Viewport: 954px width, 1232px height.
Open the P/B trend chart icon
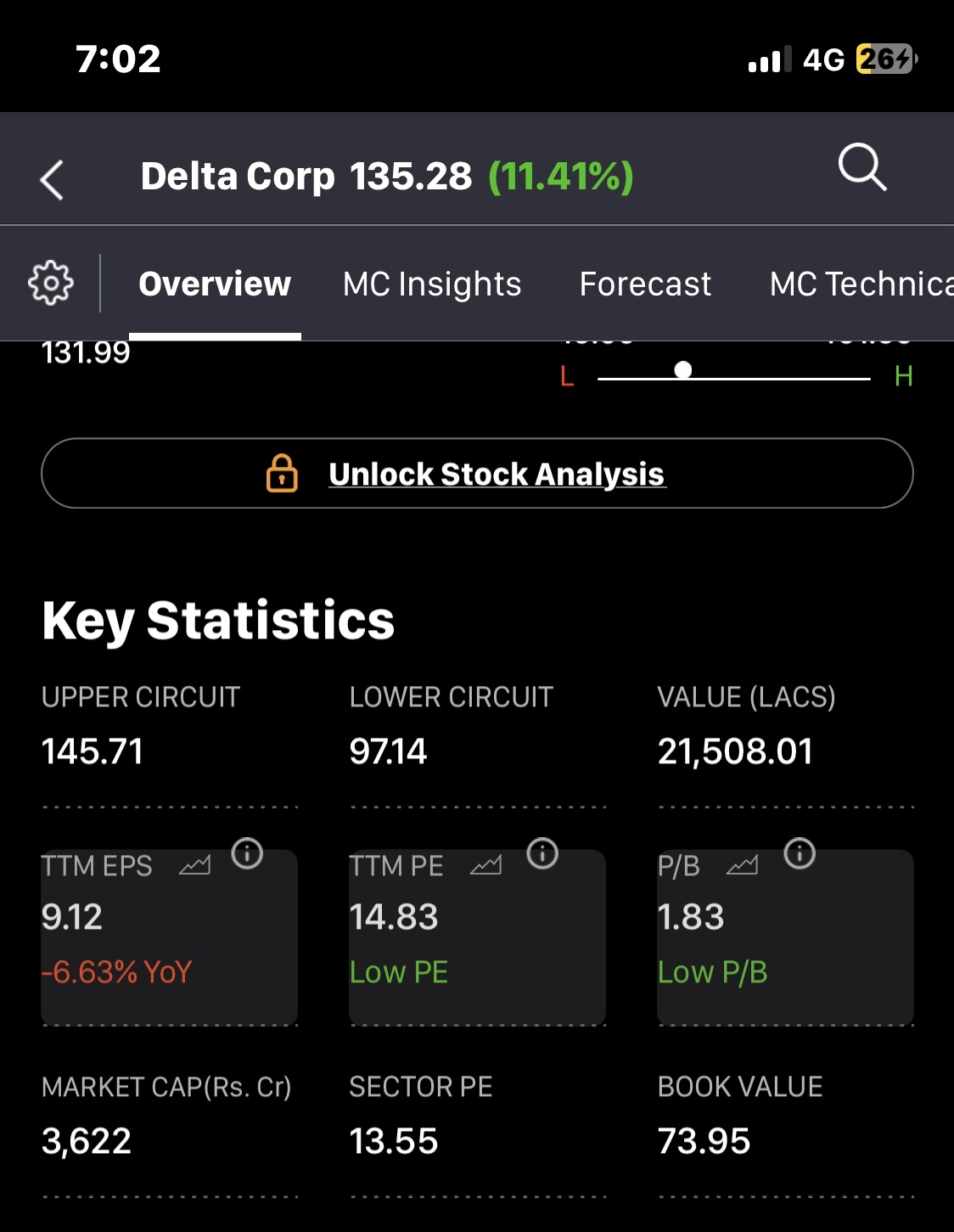pos(742,865)
